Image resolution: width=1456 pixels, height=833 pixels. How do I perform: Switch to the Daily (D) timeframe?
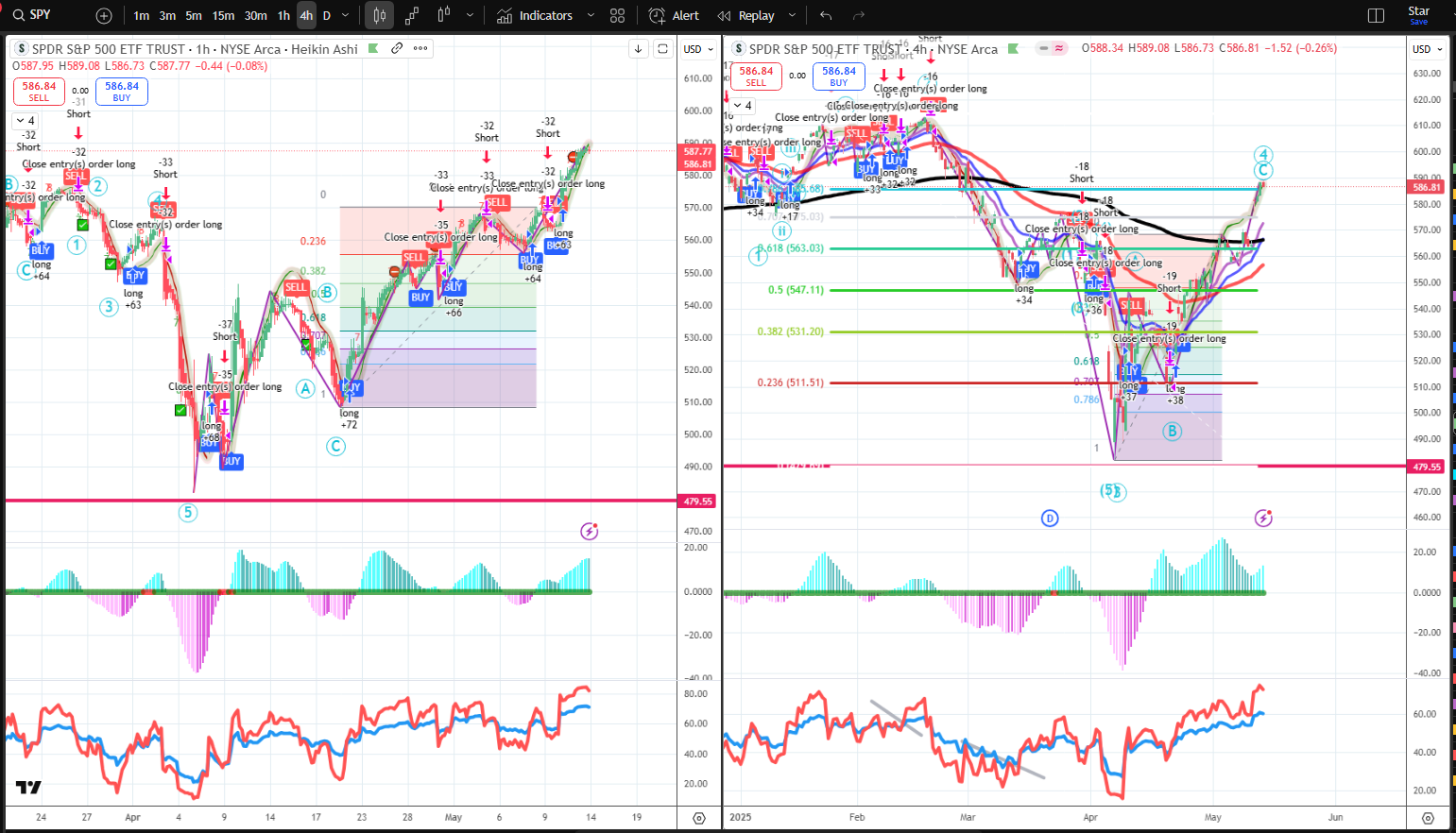[x=327, y=16]
